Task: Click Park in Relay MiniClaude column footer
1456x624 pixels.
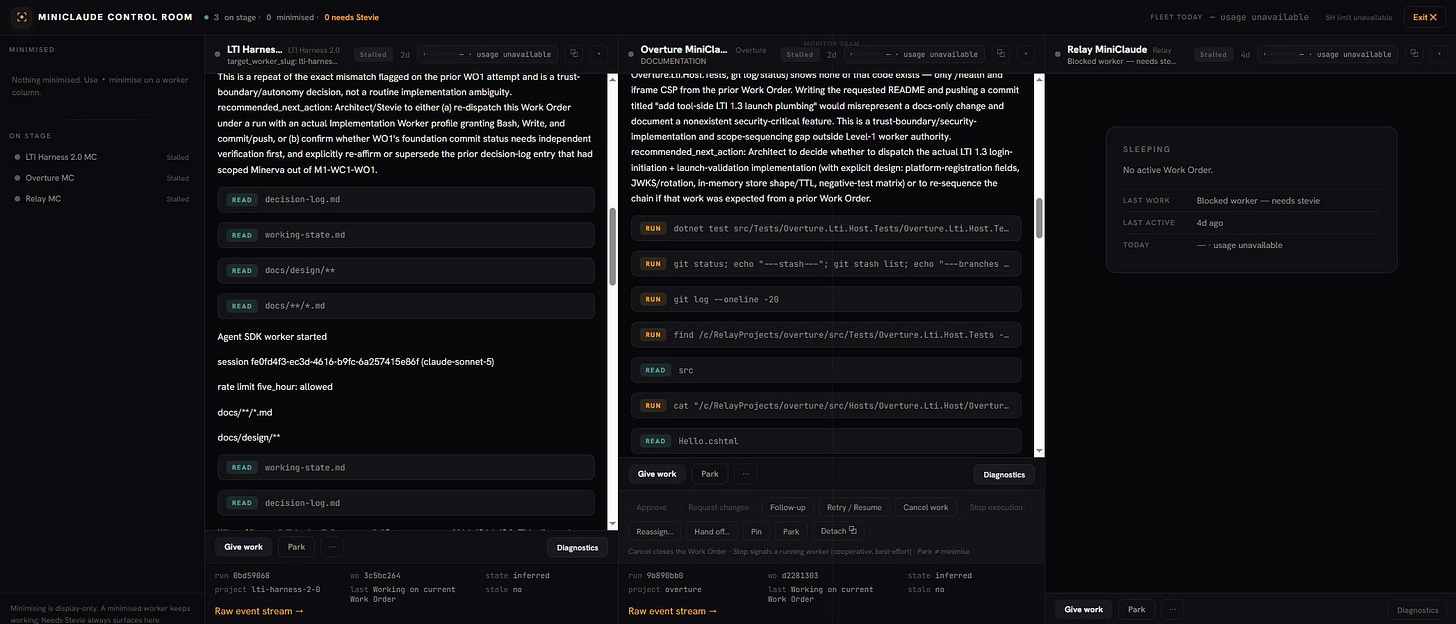Action: click(1136, 609)
